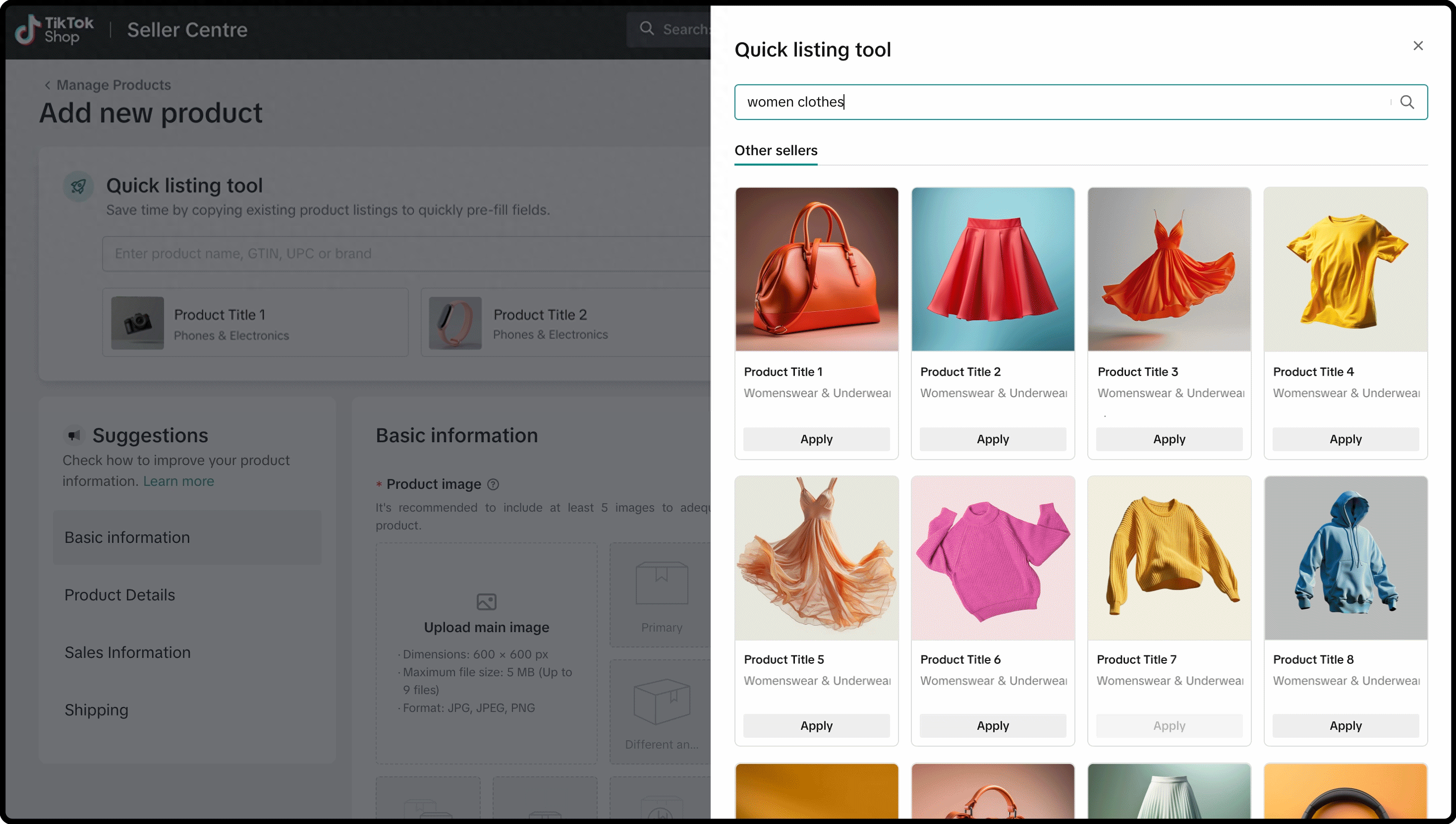
Task: Select the yellow knit sweater thumbnail
Action: point(1169,558)
